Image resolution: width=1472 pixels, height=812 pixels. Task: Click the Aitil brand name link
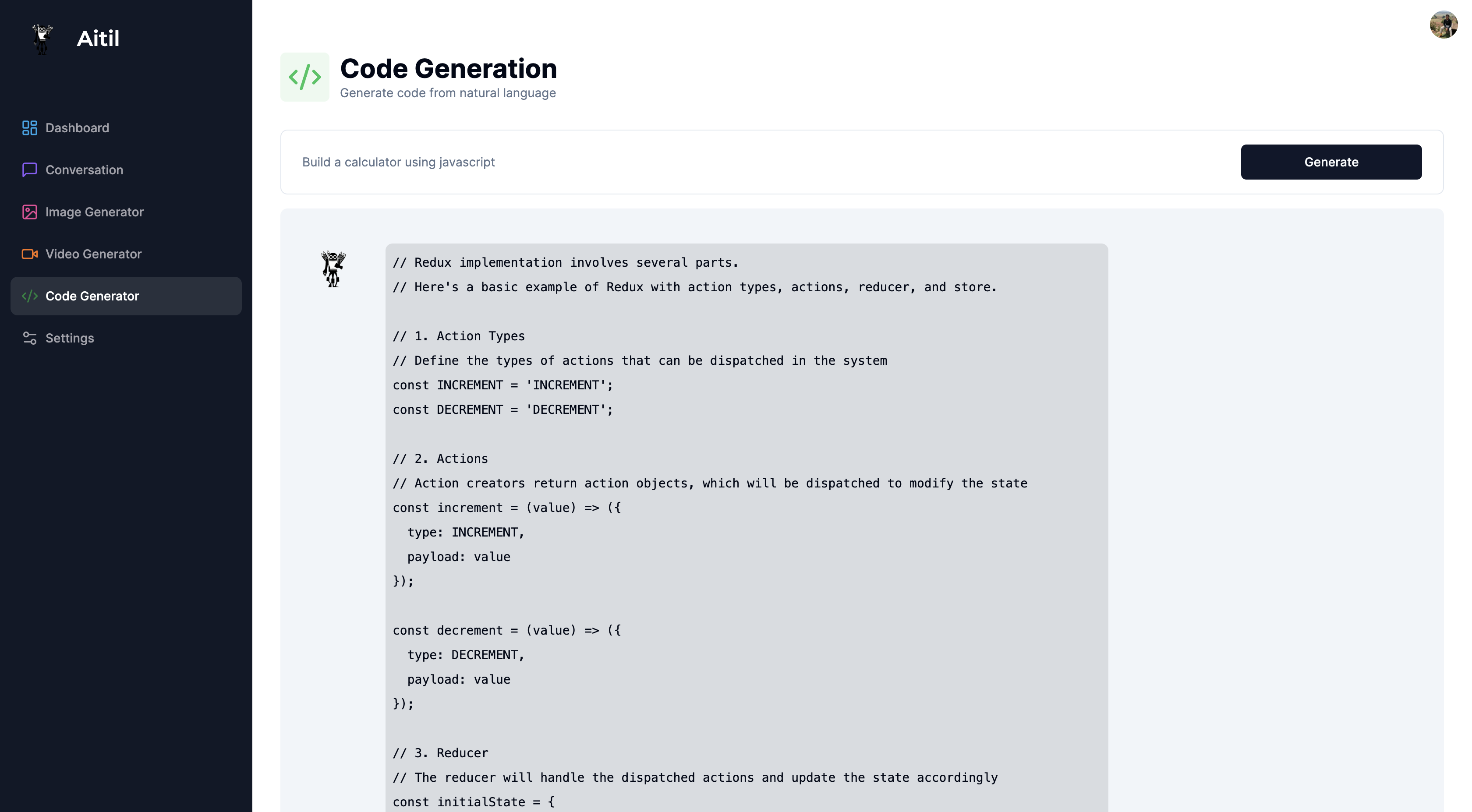pos(98,39)
